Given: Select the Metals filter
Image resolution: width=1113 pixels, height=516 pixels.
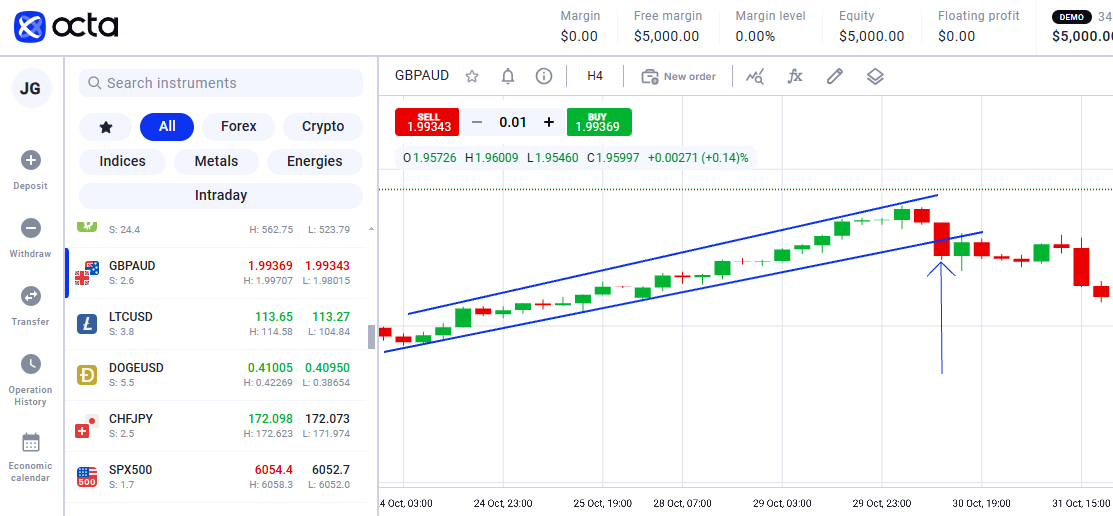Looking at the screenshot, I should [x=216, y=161].
